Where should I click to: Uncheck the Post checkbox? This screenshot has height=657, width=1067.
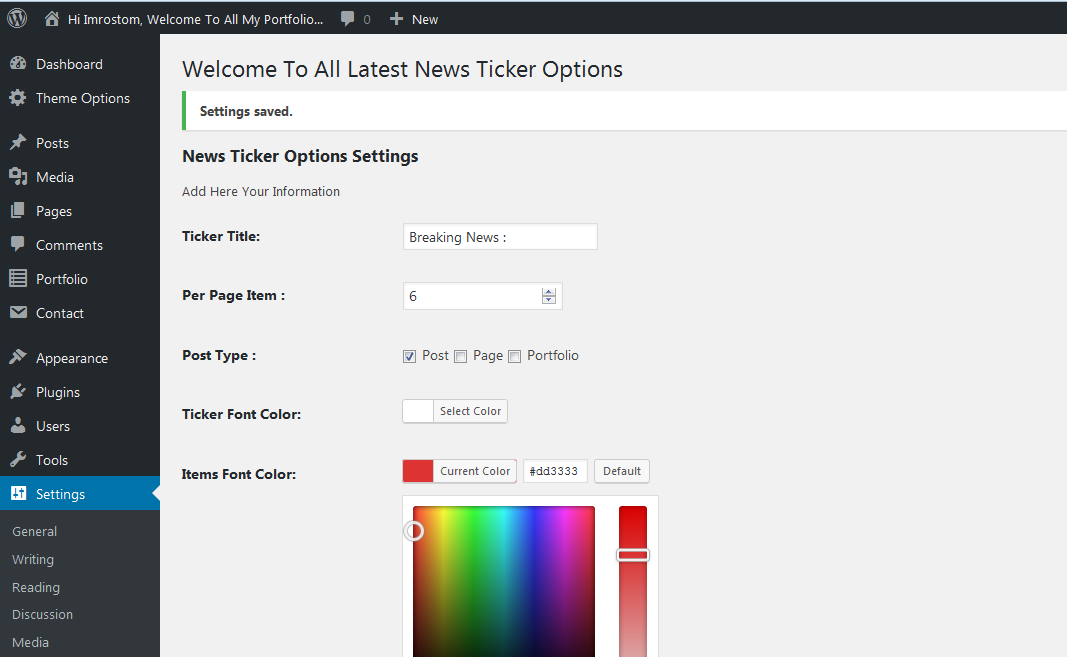409,357
